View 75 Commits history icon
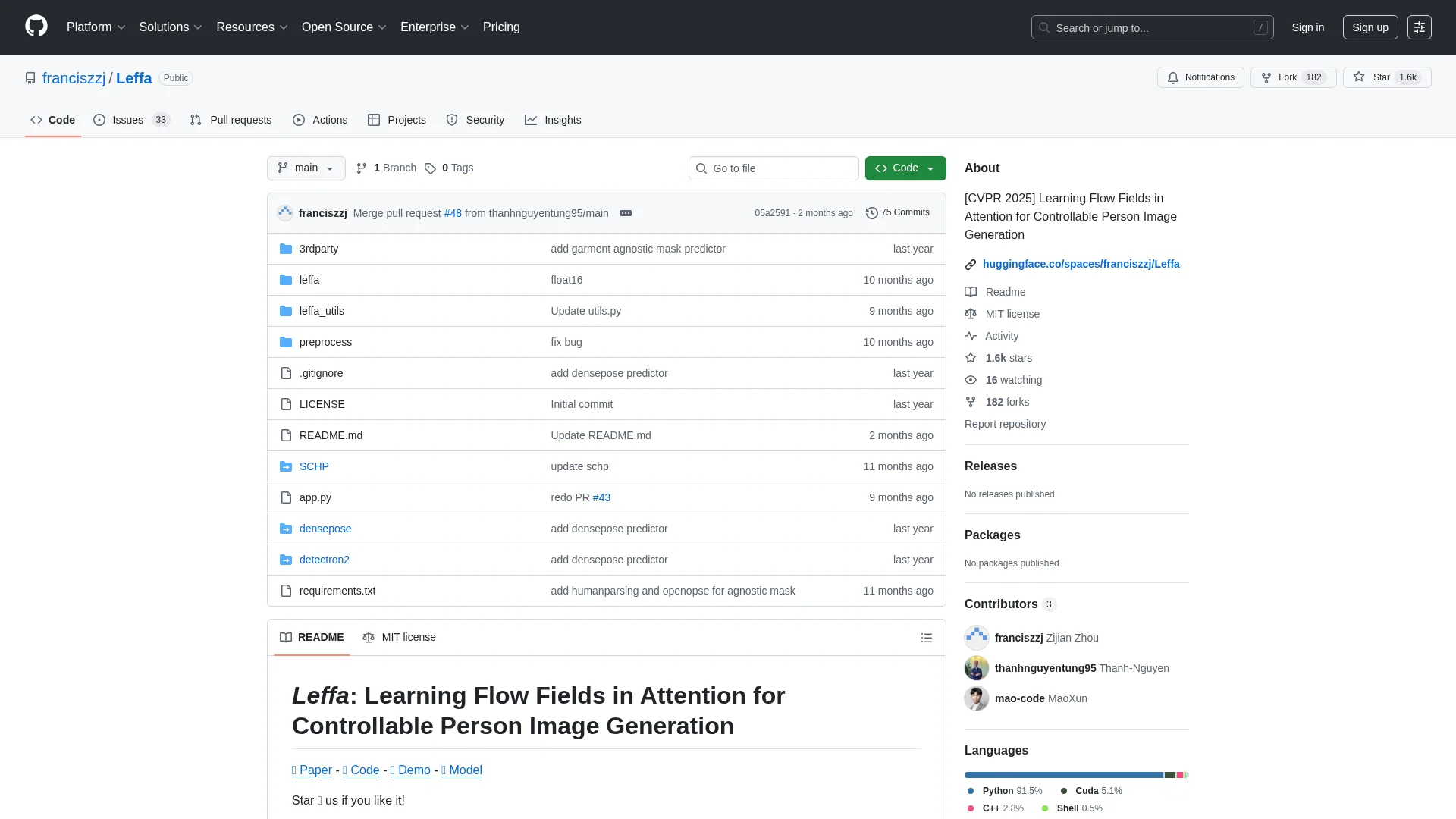Viewport: 1456px width, 819px height. 872,213
